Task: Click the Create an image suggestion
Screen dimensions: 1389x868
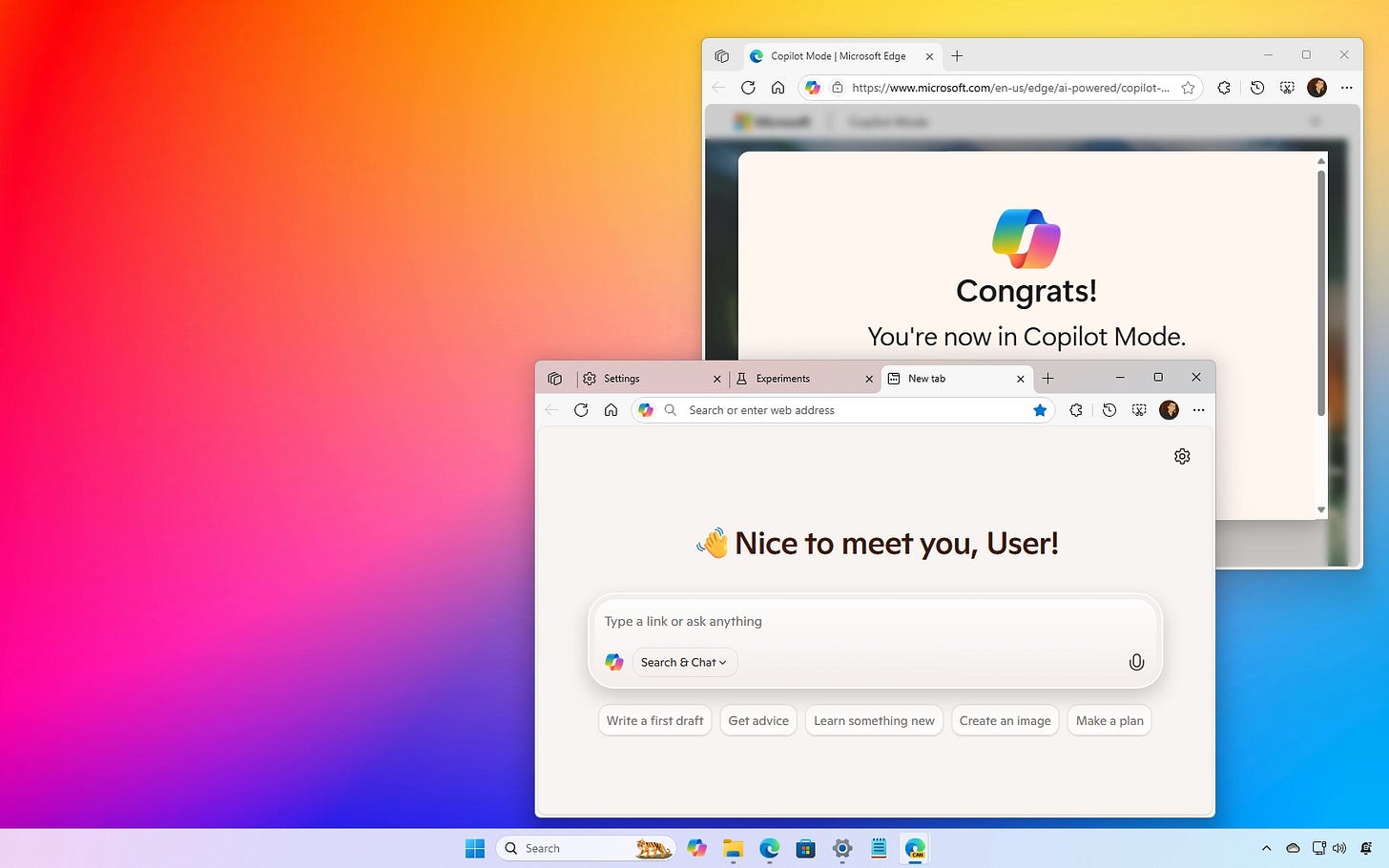Action: pos(1005,720)
